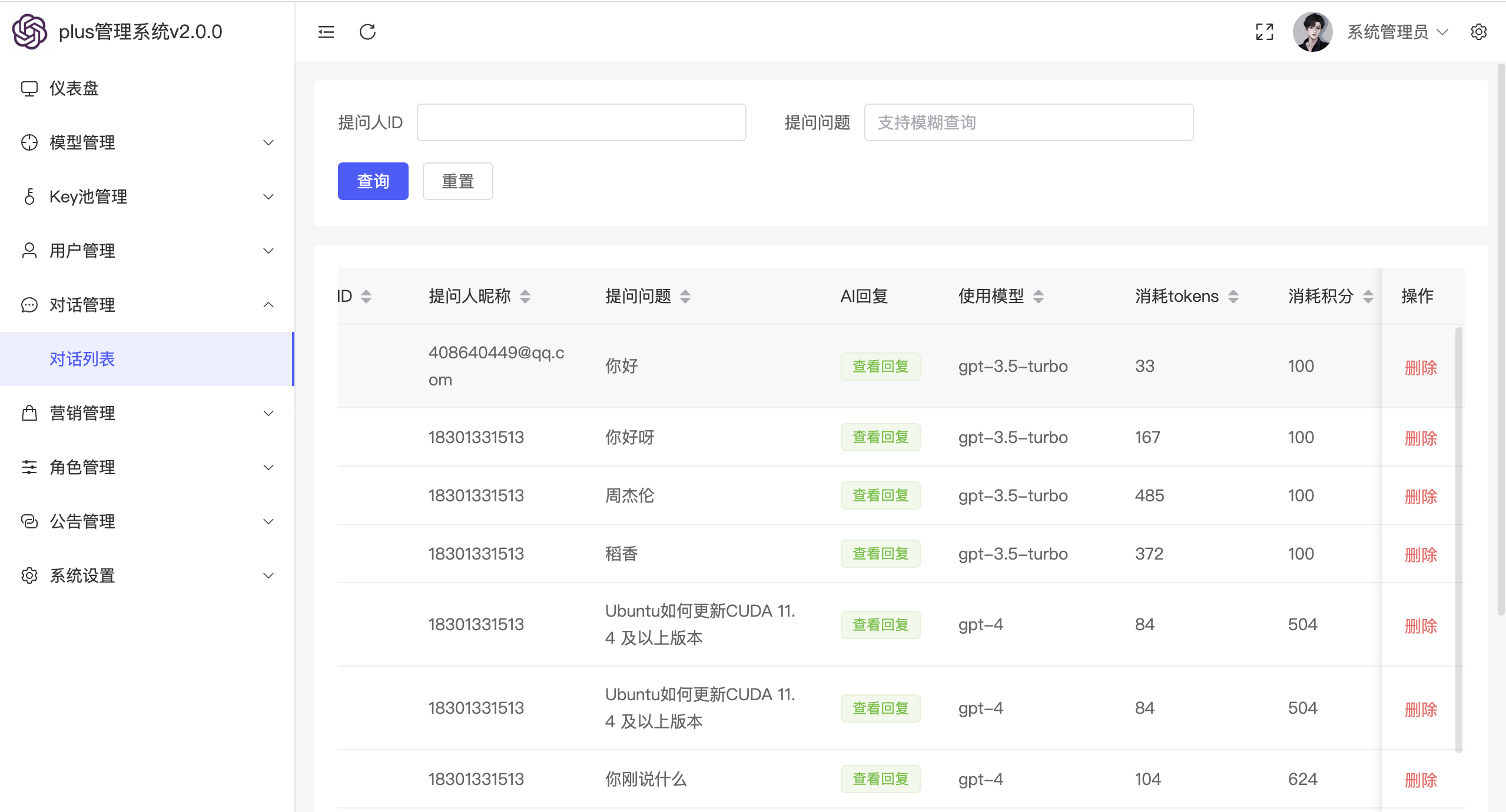Select the 对话列表 menu item
The image size is (1506, 812).
point(82,359)
